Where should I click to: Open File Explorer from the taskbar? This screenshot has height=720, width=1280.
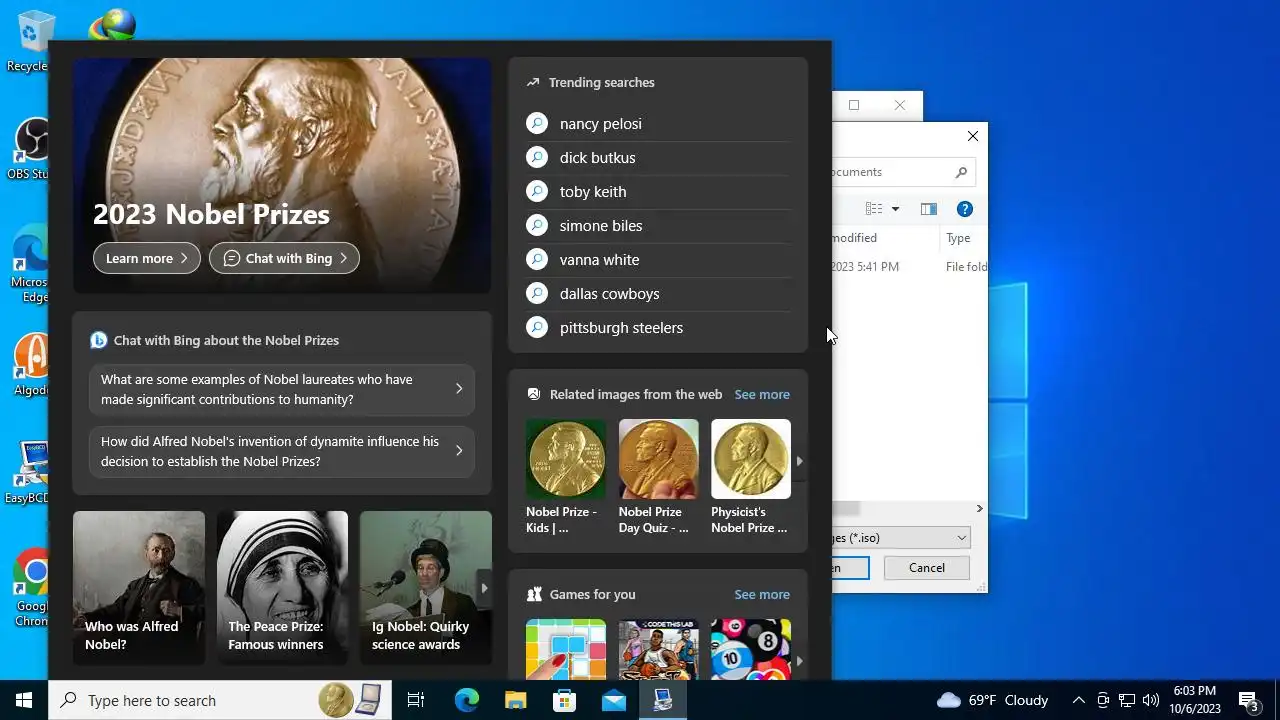tap(515, 700)
